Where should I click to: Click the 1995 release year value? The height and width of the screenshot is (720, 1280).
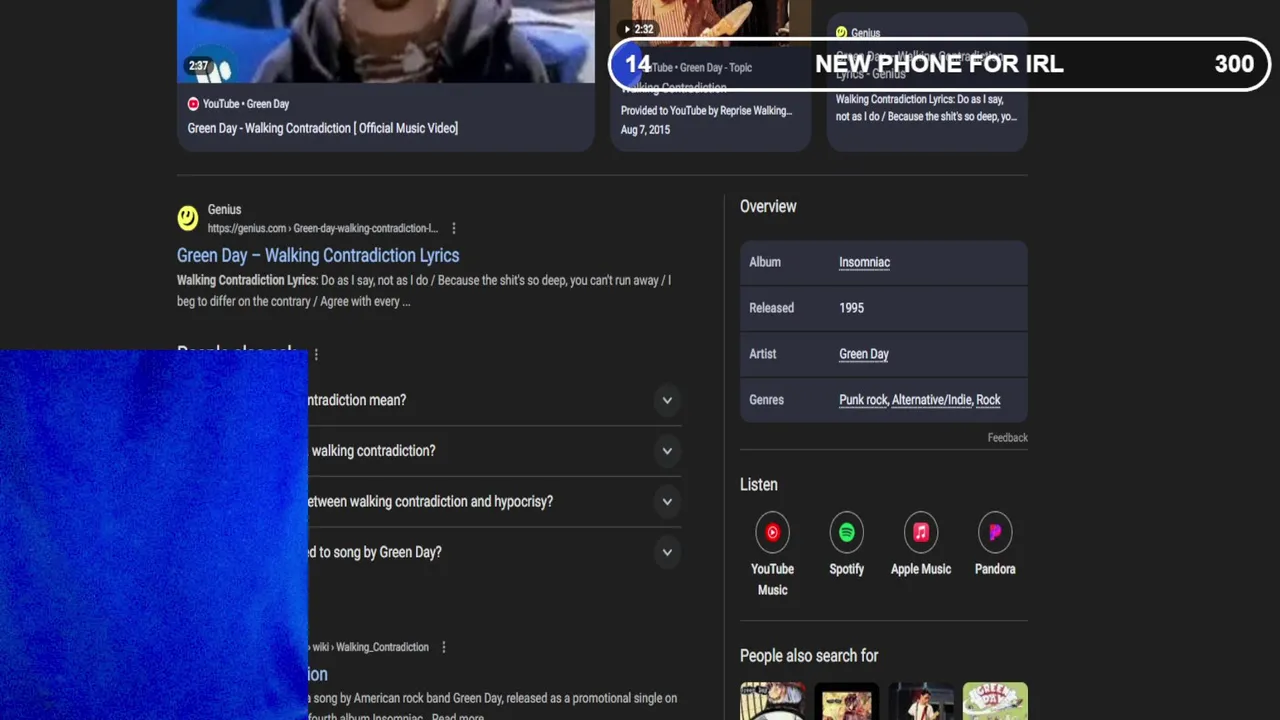tap(851, 308)
